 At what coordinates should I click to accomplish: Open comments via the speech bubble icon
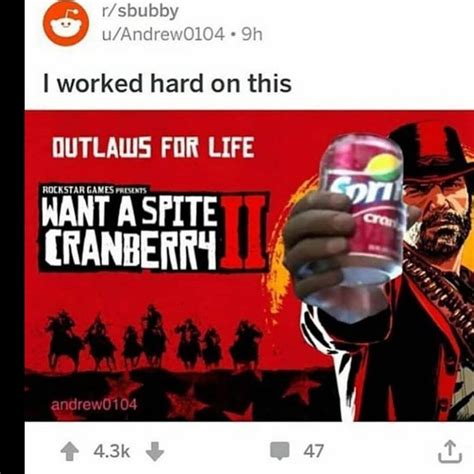click(x=280, y=451)
